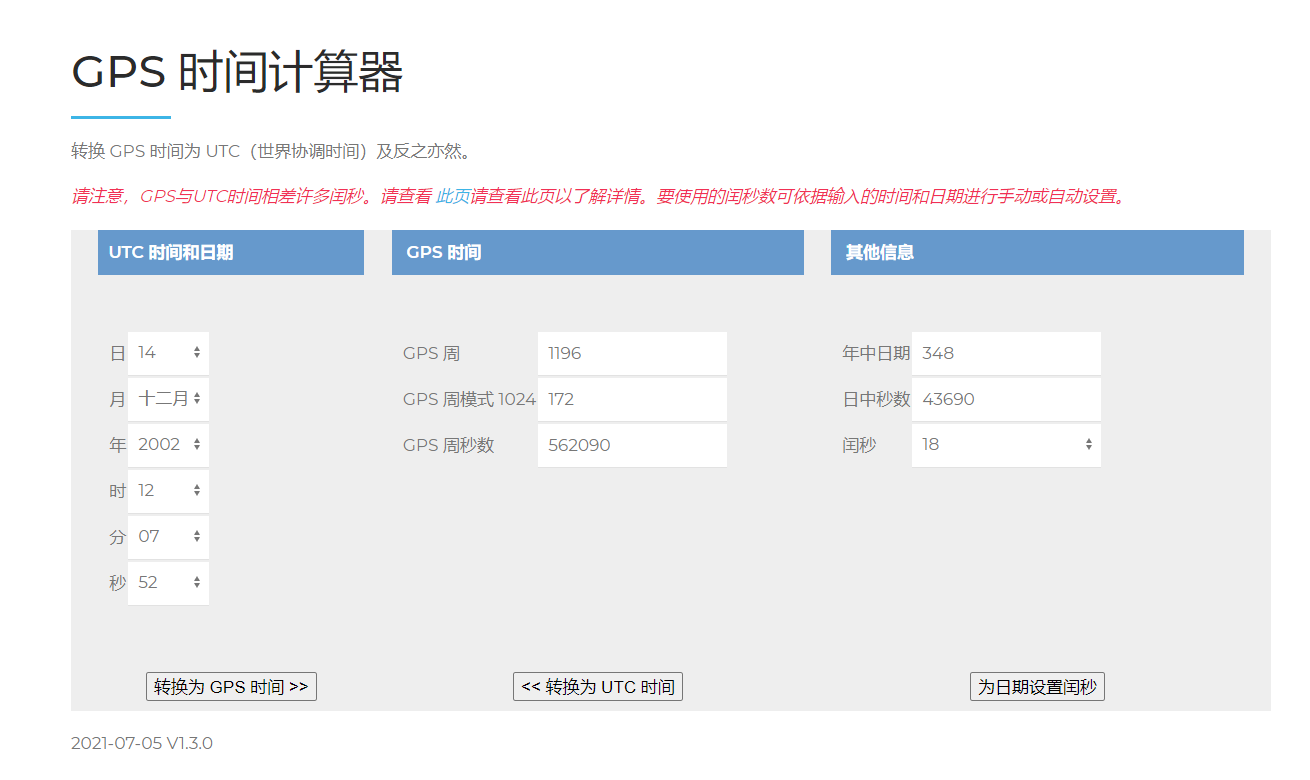This screenshot has height=780, width=1310.
Task: Select the GPS 周 input field
Action: pyautogui.click(x=632, y=353)
